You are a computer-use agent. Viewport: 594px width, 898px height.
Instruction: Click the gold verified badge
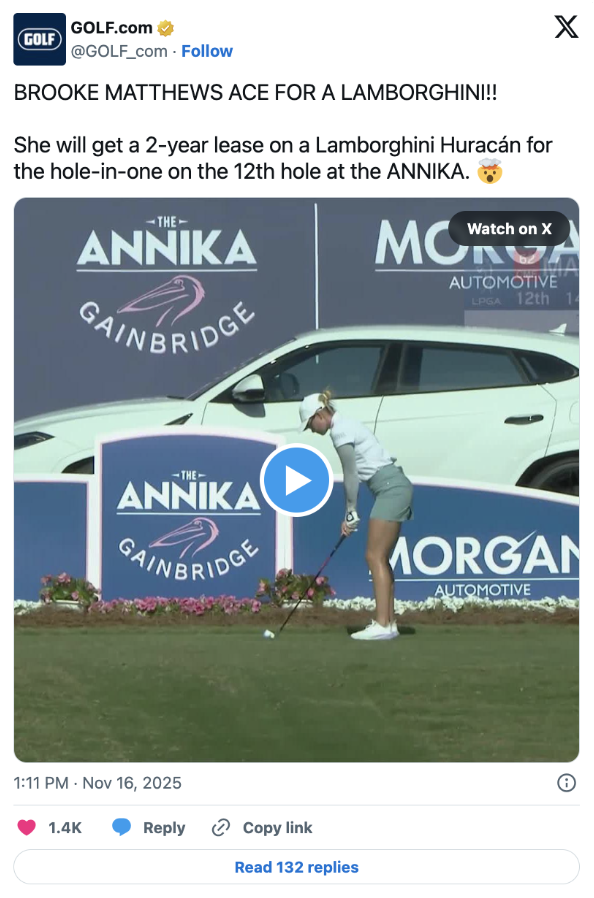click(166, 27)
